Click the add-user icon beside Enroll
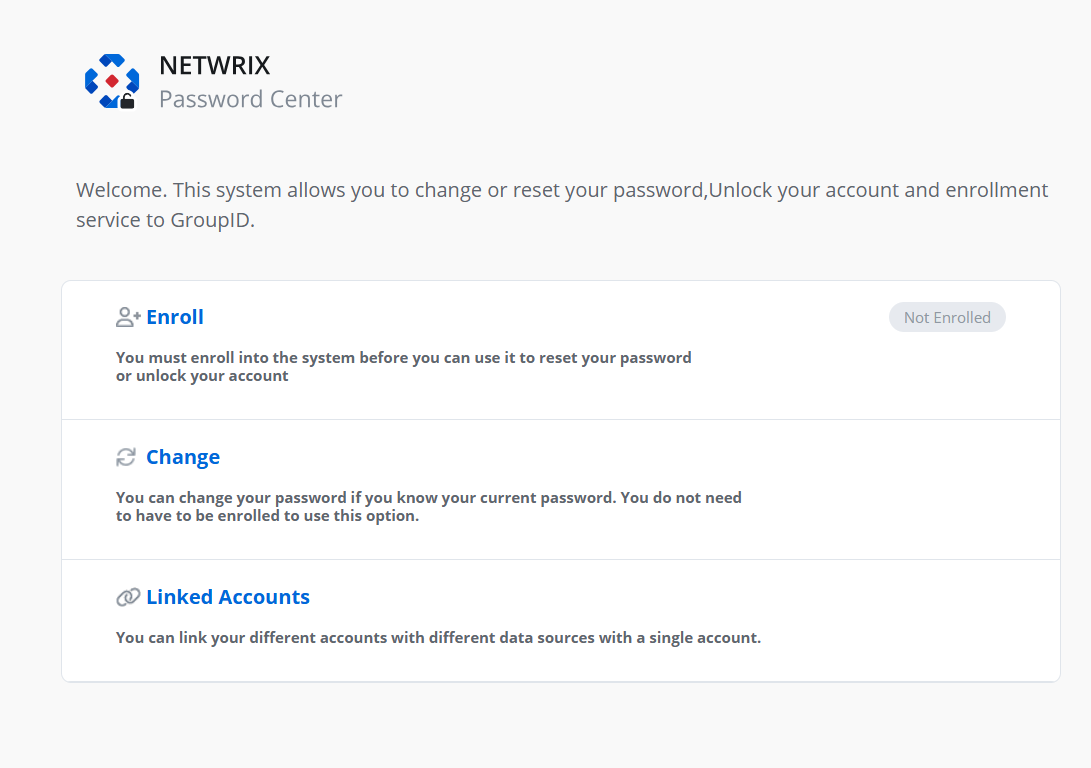Image resolution: width=1091 pixels, height=768 pixels. click(128, 318)
